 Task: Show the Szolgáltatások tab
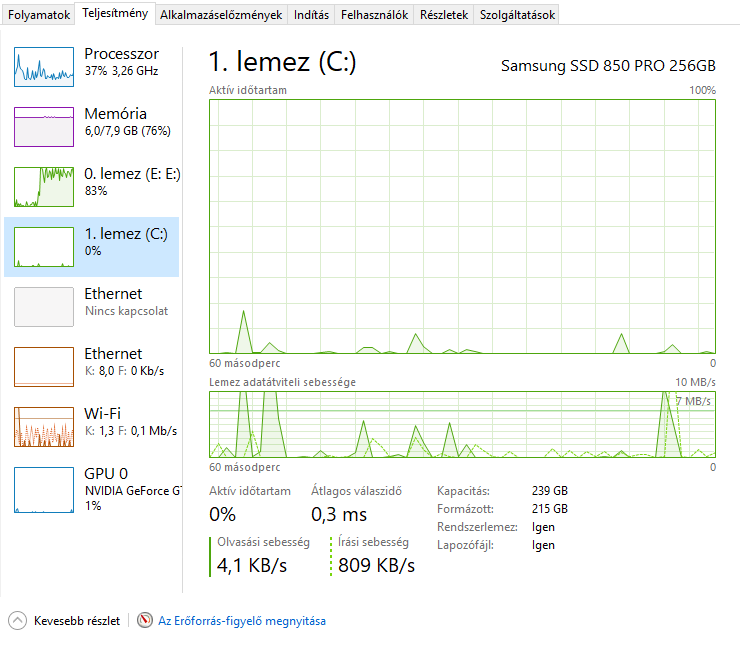point(517,15)
